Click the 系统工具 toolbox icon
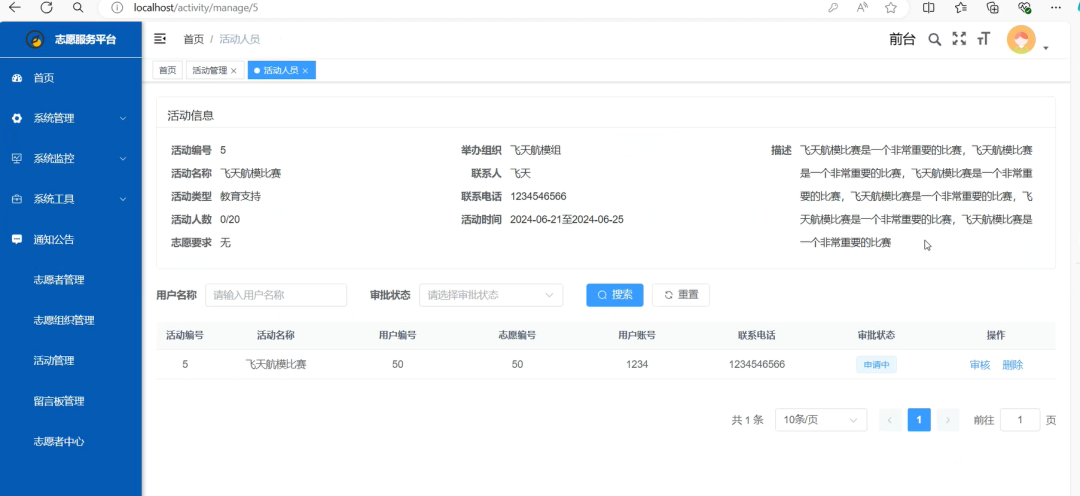The image size is (1080, 496). point(17,199)
